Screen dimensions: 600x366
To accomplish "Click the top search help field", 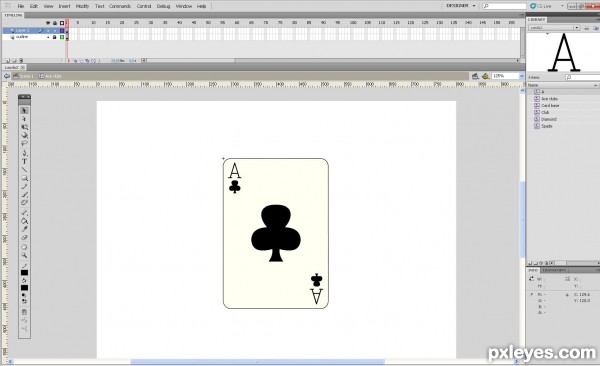I will (504, 6).
